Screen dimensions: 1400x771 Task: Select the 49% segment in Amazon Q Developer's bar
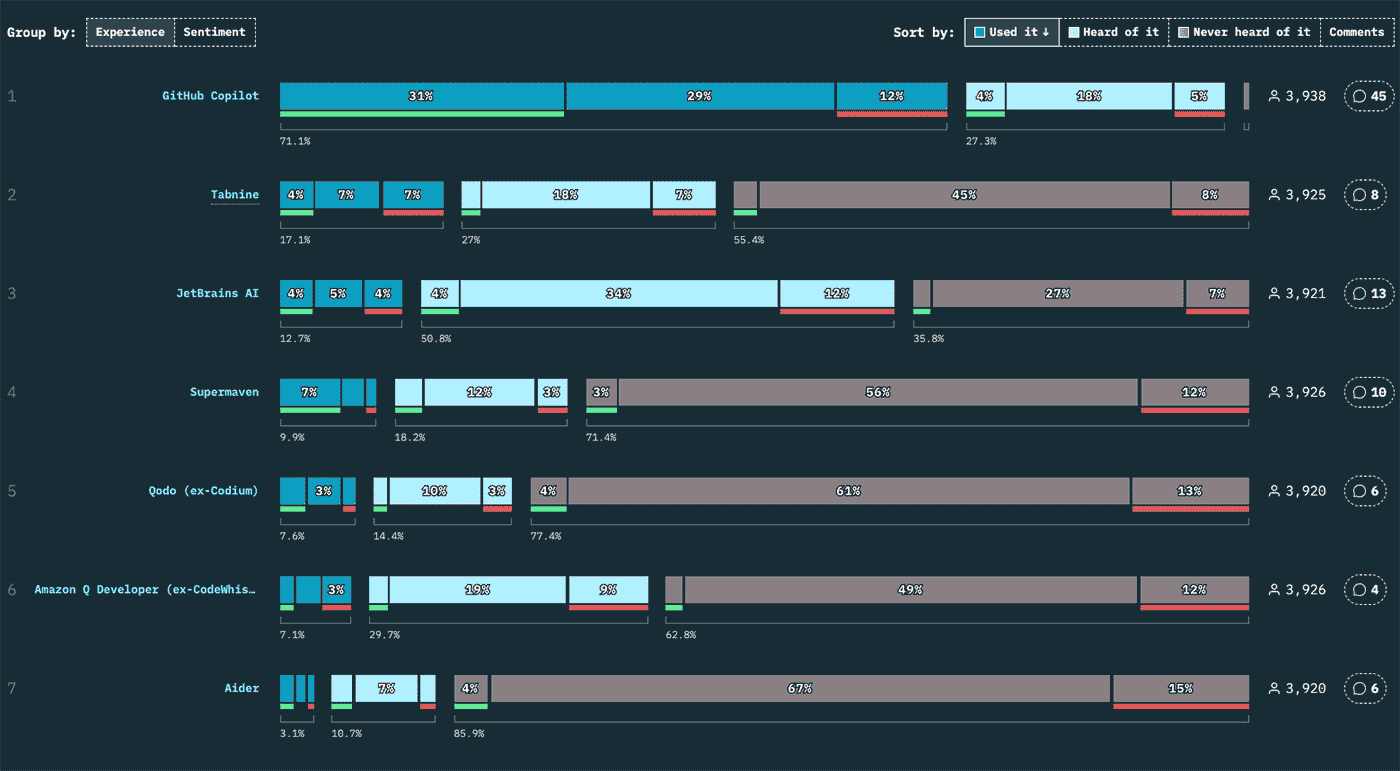click(x=911, y=590)
